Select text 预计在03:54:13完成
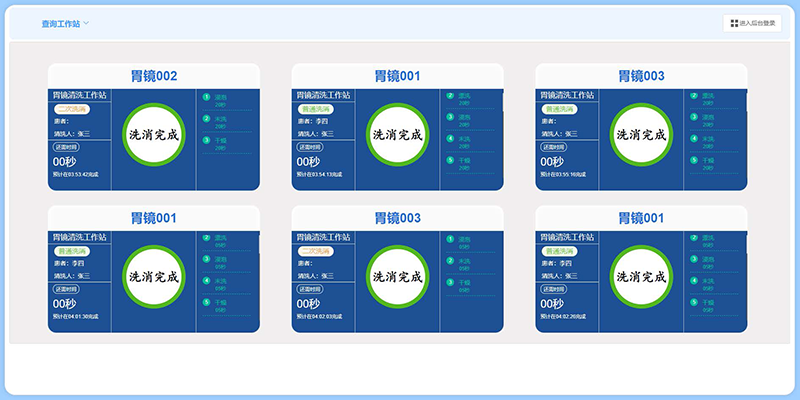800x400 pixels. click(x=319, y=174)
